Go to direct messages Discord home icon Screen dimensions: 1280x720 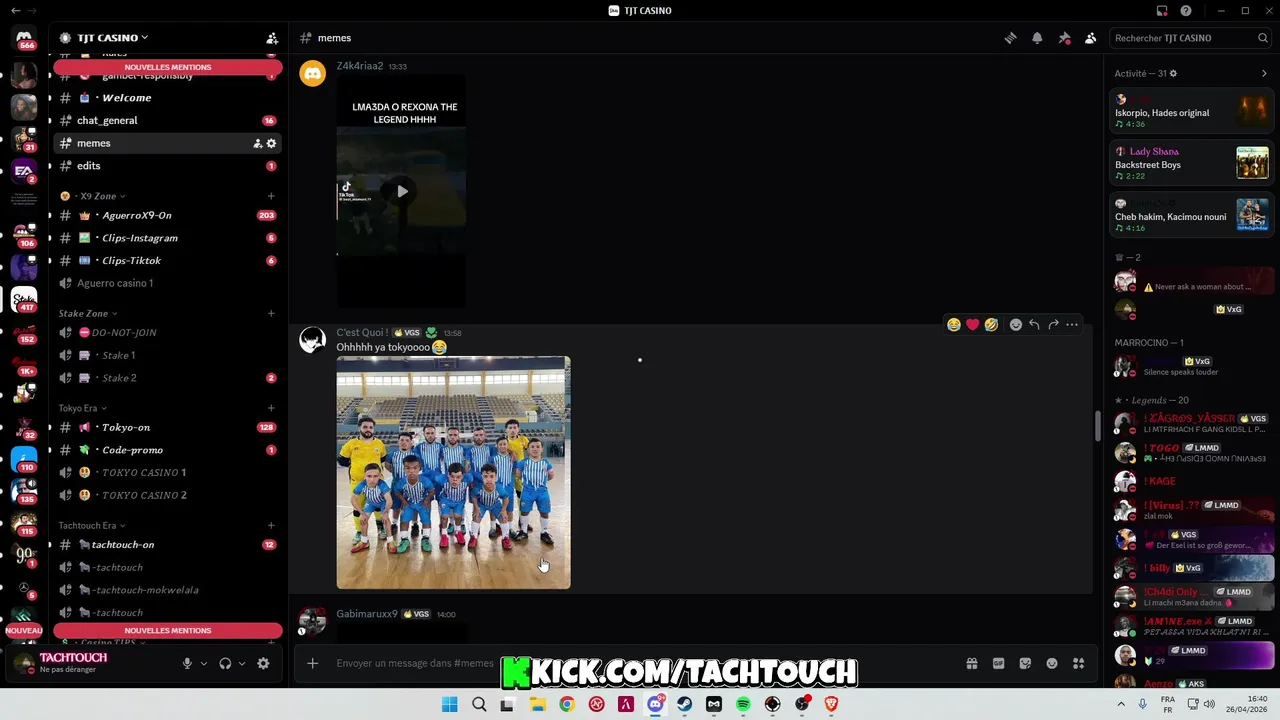(x=24, y=38)
